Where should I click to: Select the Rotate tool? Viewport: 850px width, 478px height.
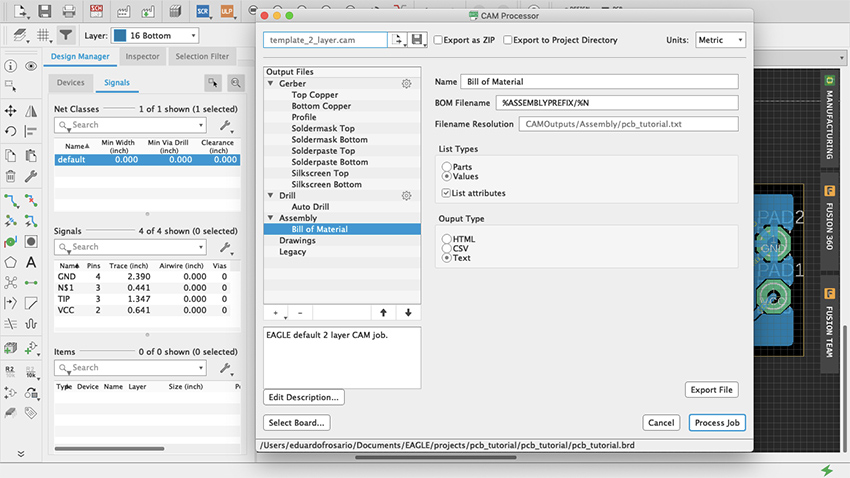click(10, 131)
